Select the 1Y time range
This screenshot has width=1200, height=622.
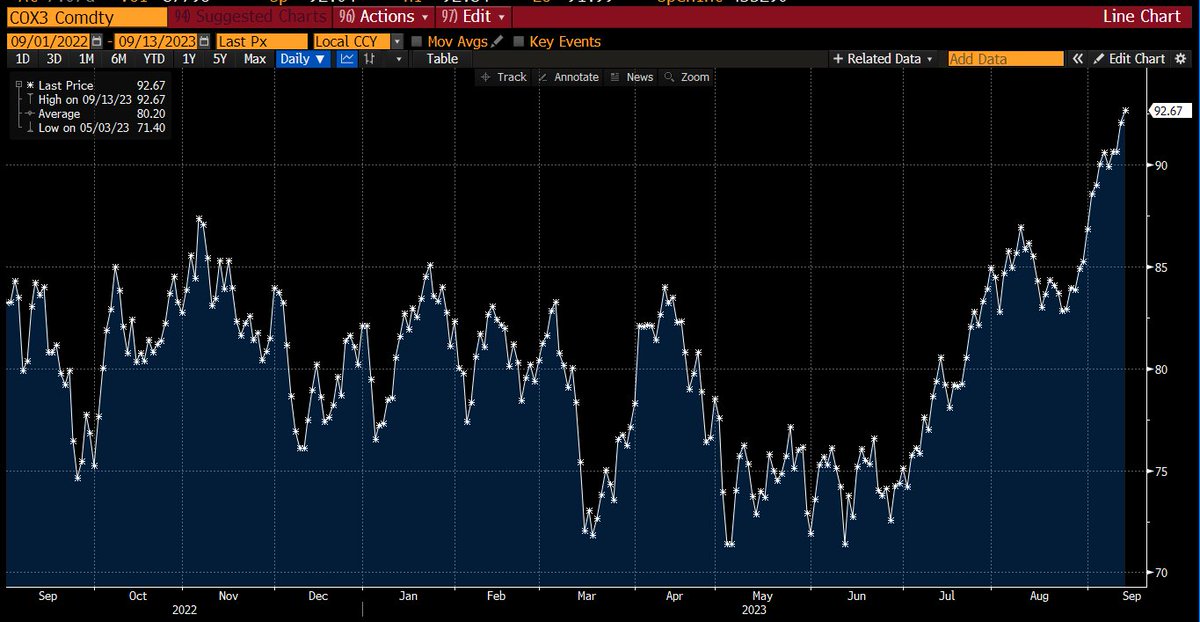coord(189,59)
